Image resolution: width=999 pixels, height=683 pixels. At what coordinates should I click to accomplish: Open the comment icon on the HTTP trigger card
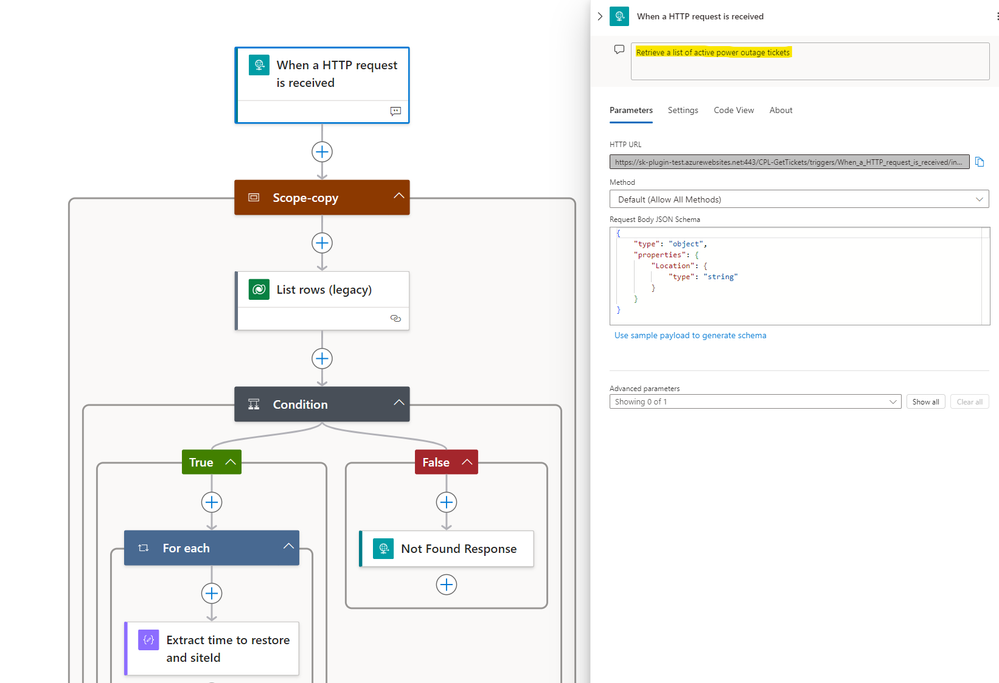396,111
